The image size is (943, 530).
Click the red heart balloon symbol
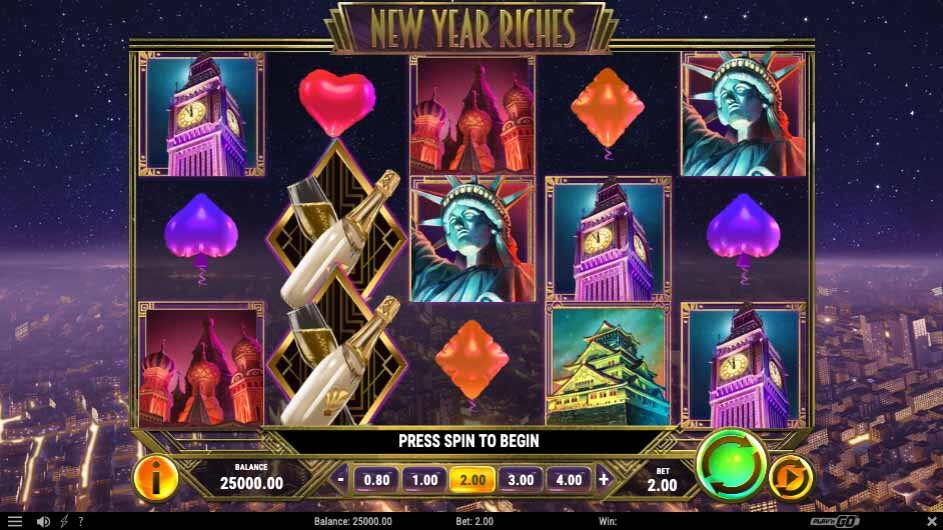(337, 101)
